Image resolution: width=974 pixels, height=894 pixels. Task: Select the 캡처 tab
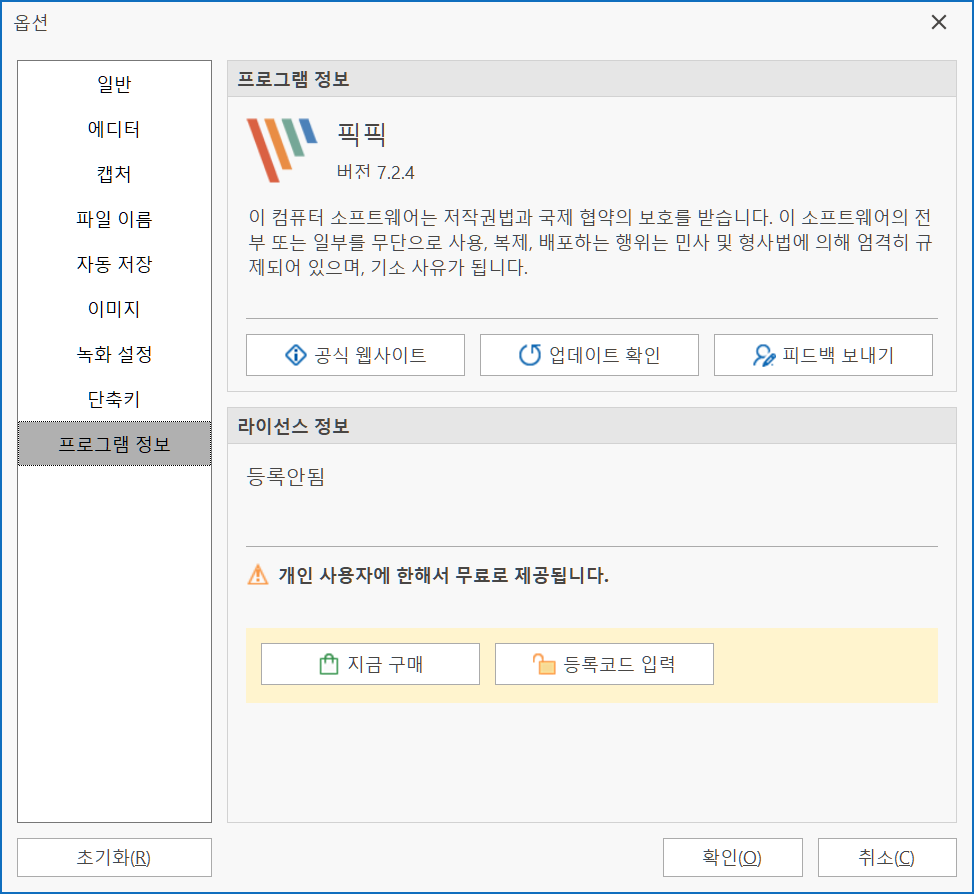(x=114, y=174)
